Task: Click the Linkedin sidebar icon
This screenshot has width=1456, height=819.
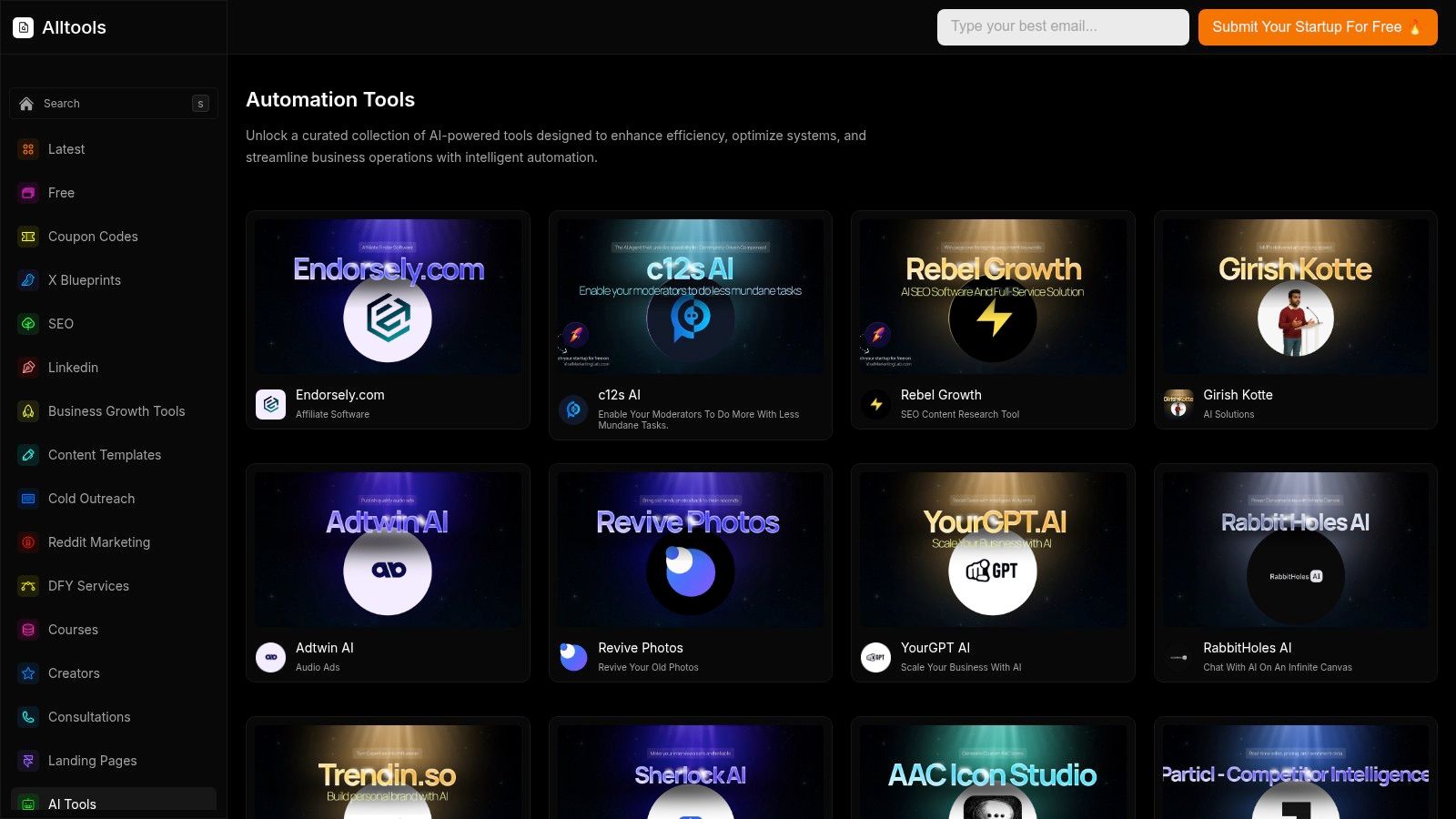Action: (x=28, y=368)
